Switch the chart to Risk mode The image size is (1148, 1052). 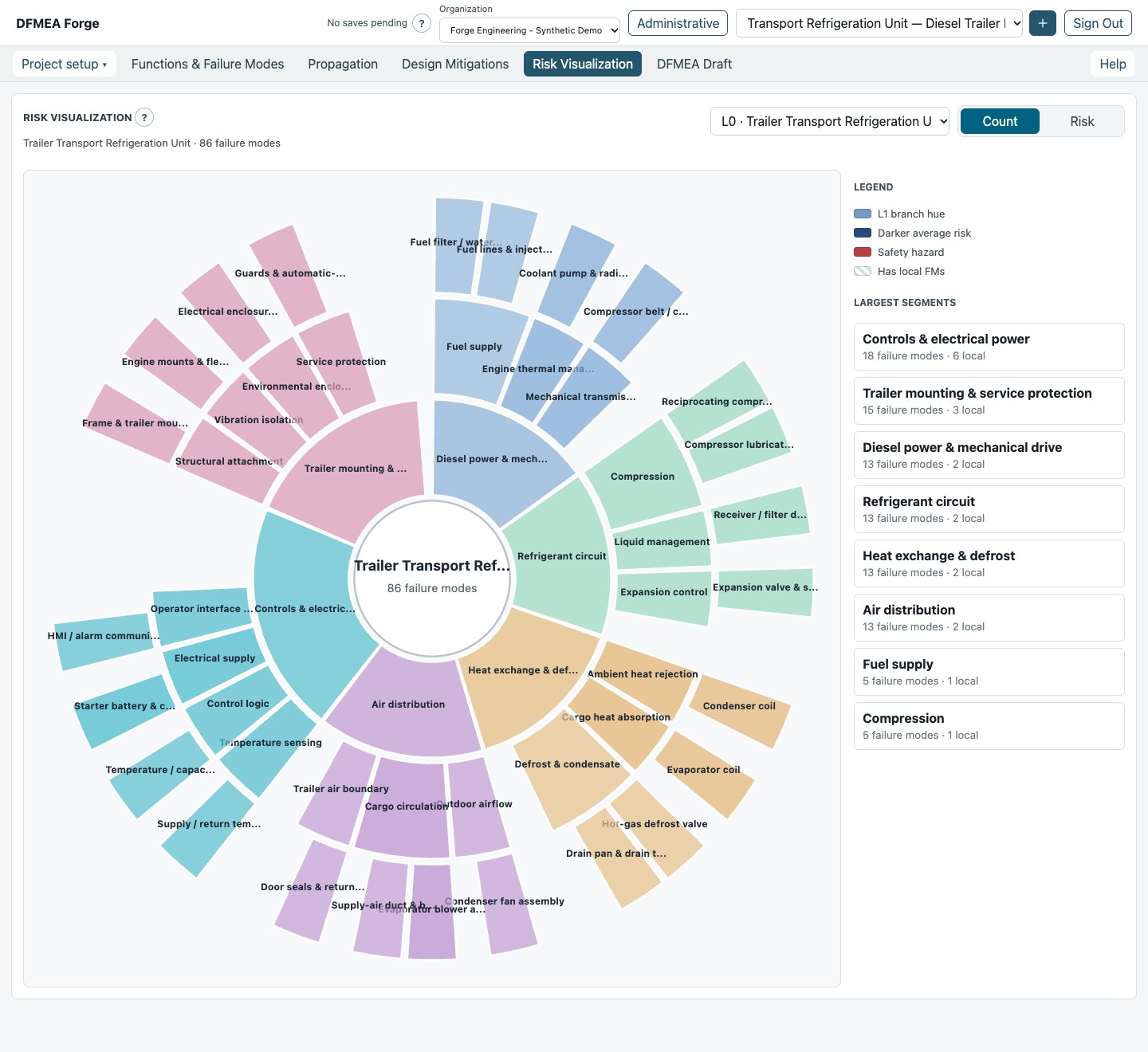point(1082,121)
